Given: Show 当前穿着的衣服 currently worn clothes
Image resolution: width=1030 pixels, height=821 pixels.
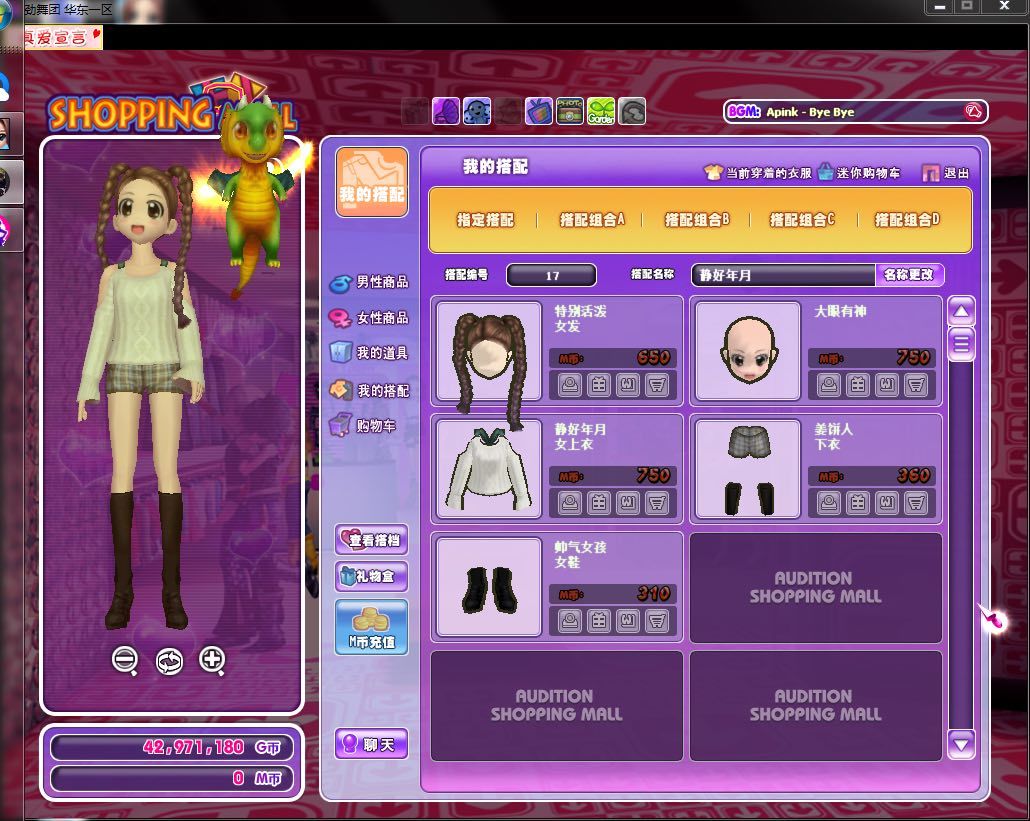Looking at the screenshot, I should tap(758, 173).
